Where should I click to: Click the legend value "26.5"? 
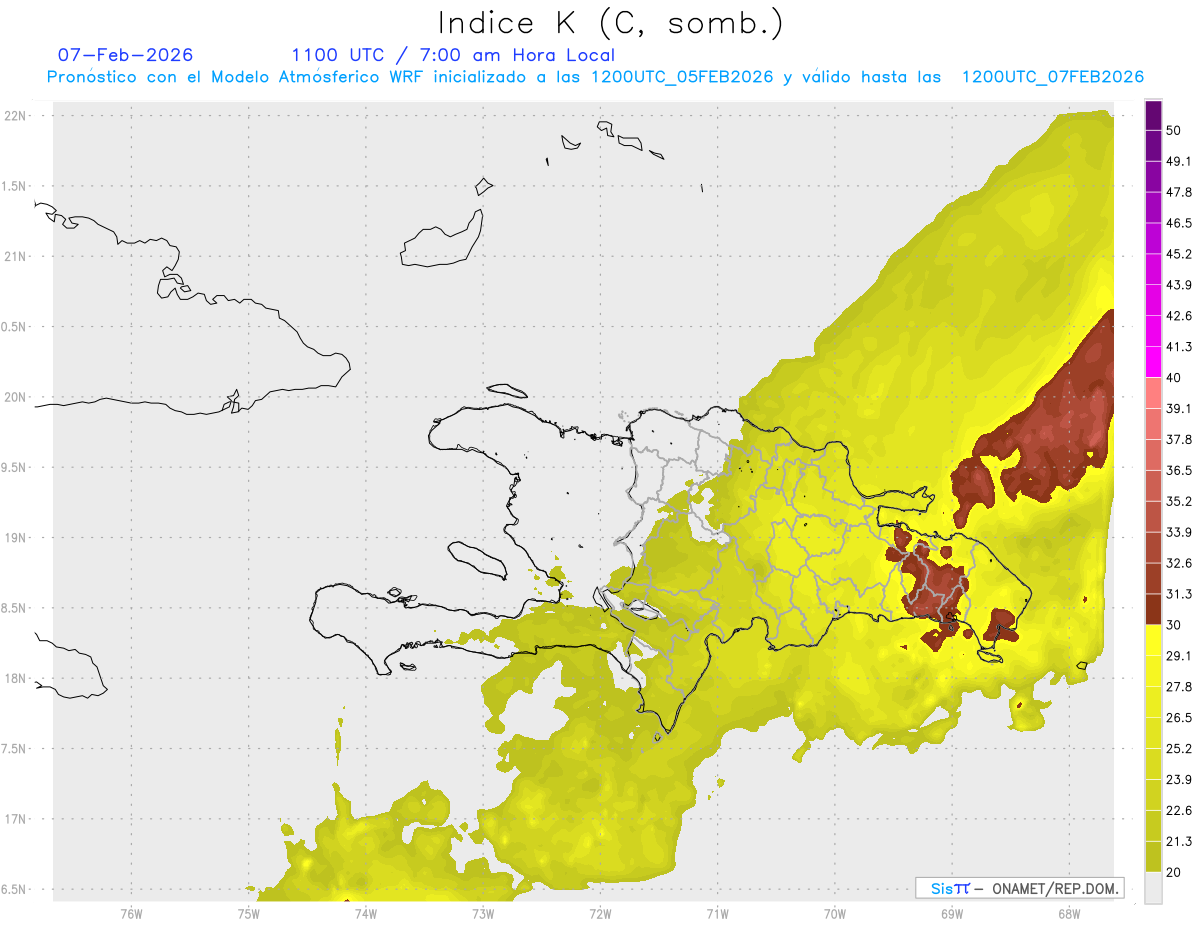(x=1179, y=717)
